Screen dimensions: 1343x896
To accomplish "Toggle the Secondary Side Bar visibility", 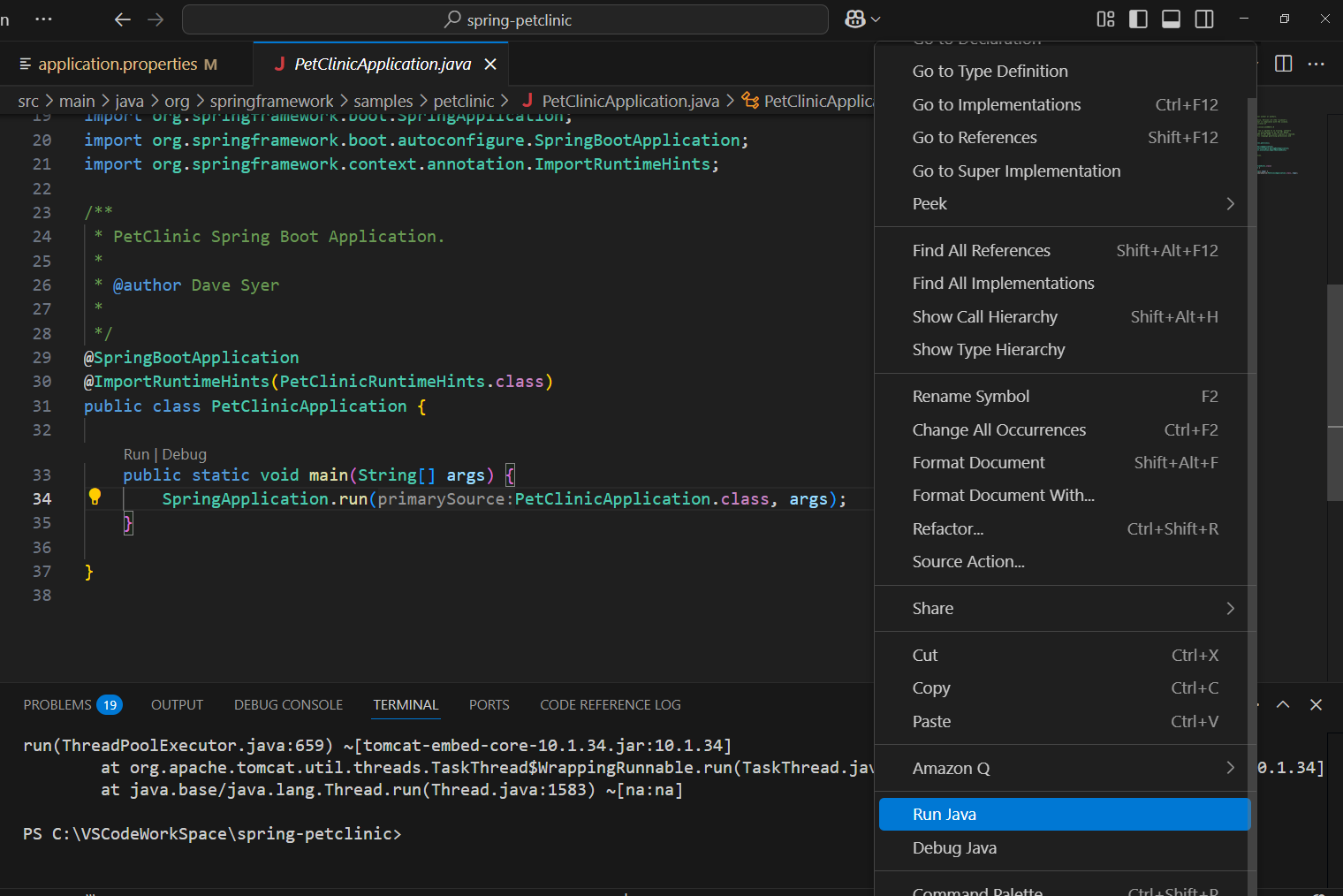I will click(1203, 19).
